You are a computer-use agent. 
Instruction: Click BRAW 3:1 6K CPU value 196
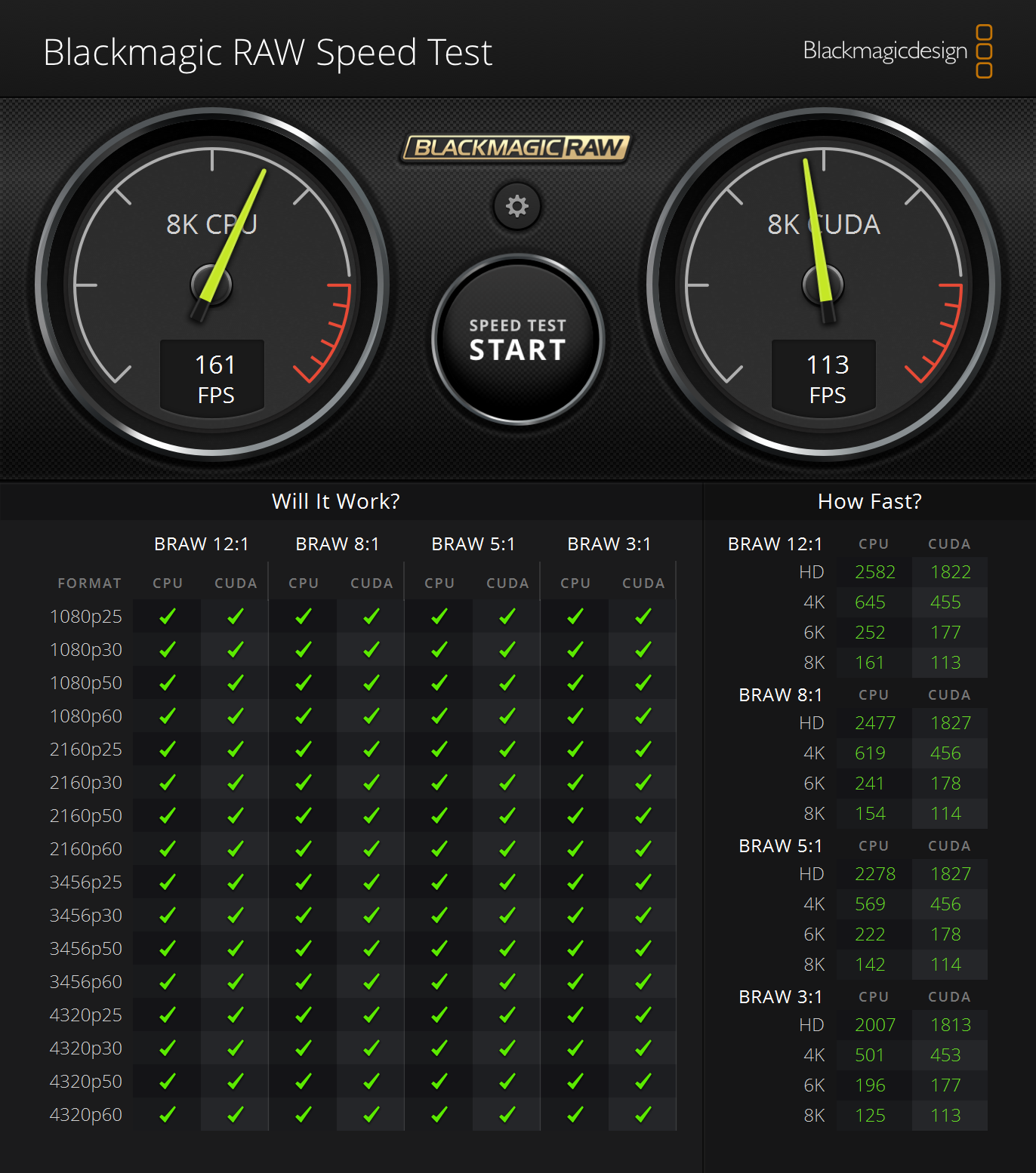click(870, 1085)
